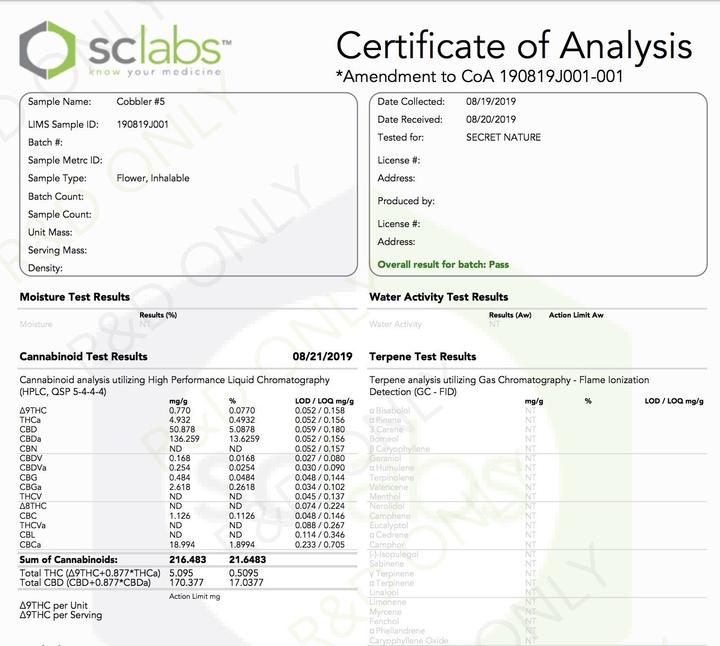Click CBD percent value '5.0878'
The image size is (720, 646).
(242, 429)
